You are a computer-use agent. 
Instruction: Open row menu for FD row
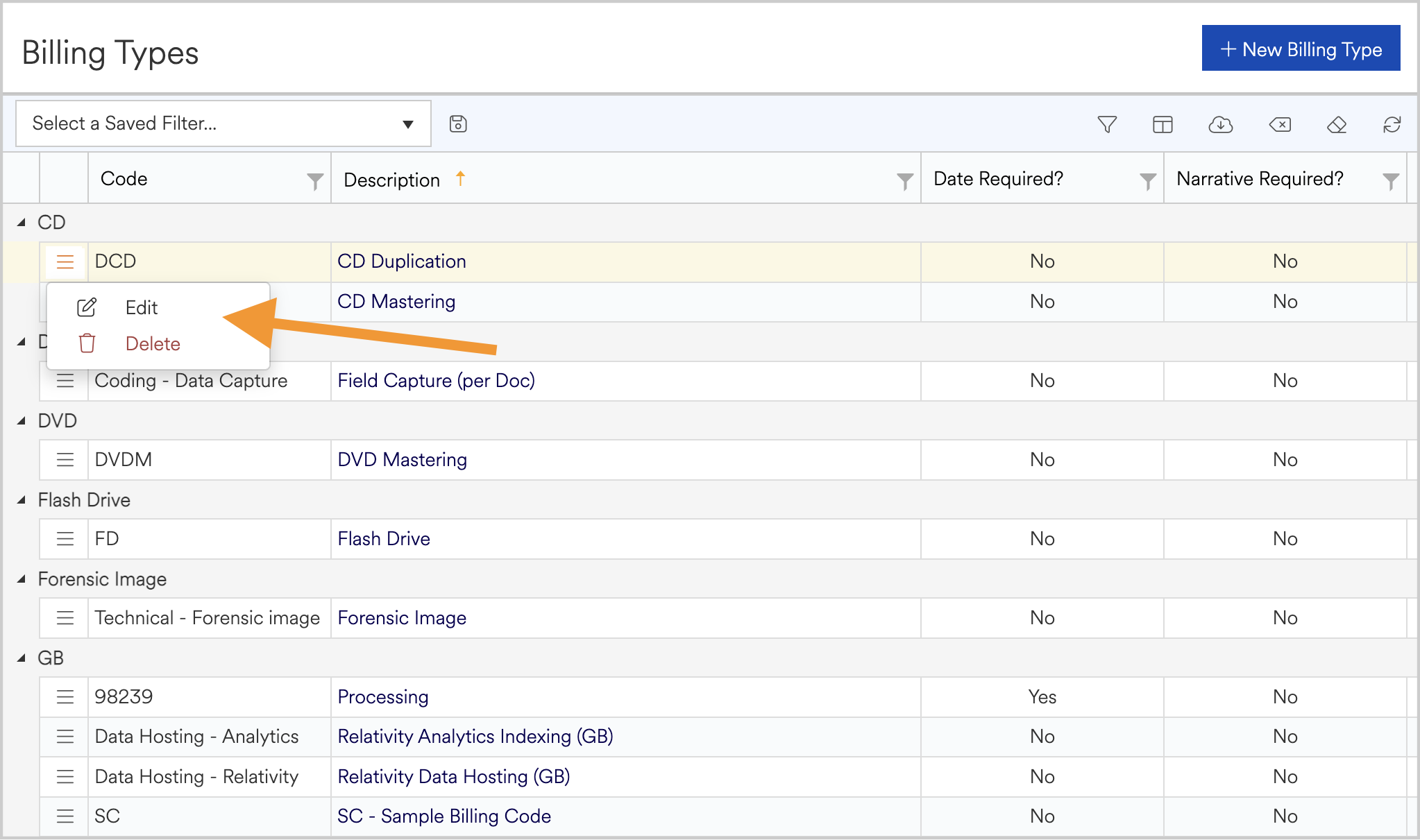(65, 539)
